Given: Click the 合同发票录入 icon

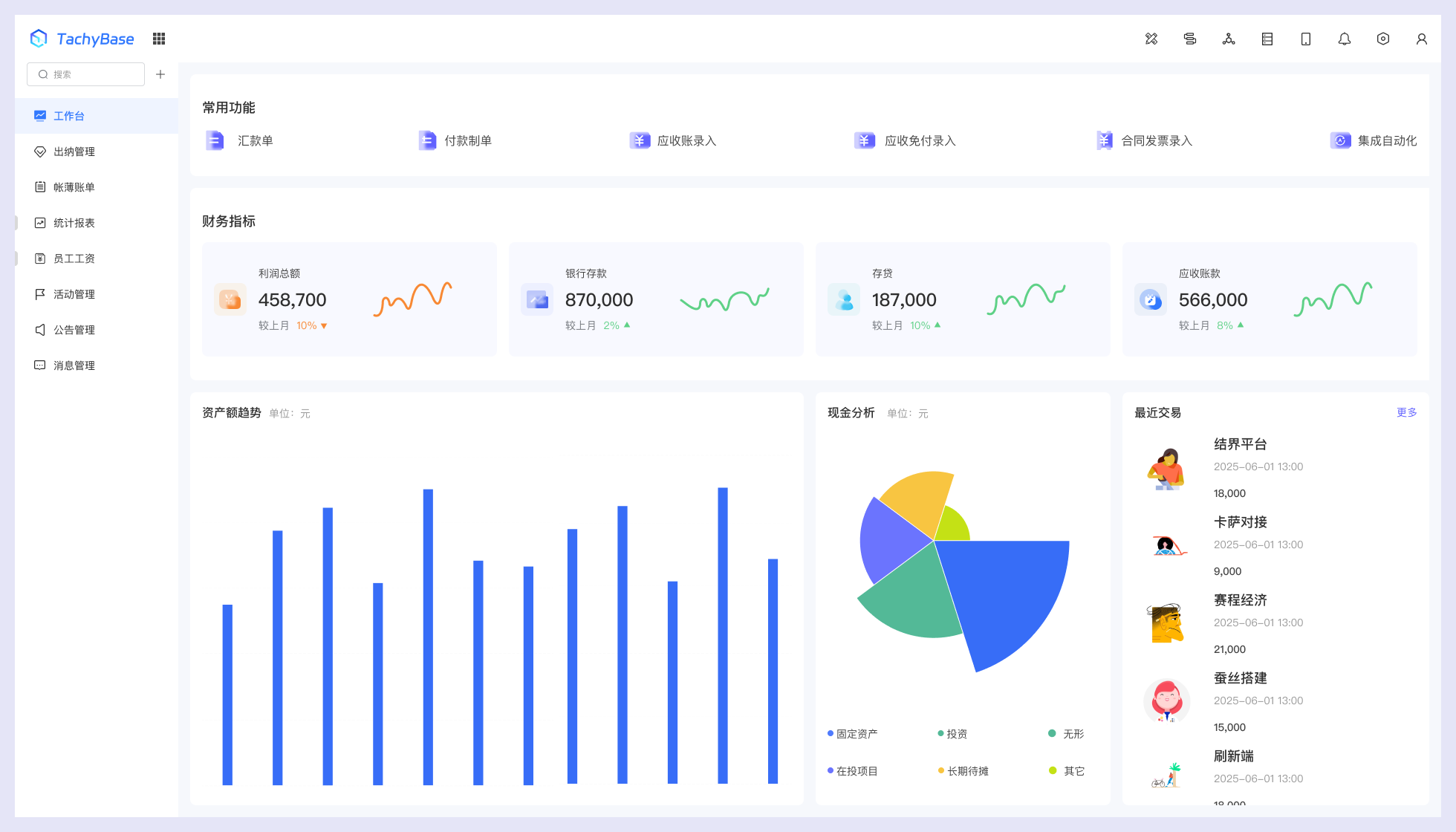Looking at the screenshot, I should point(1105,140).
